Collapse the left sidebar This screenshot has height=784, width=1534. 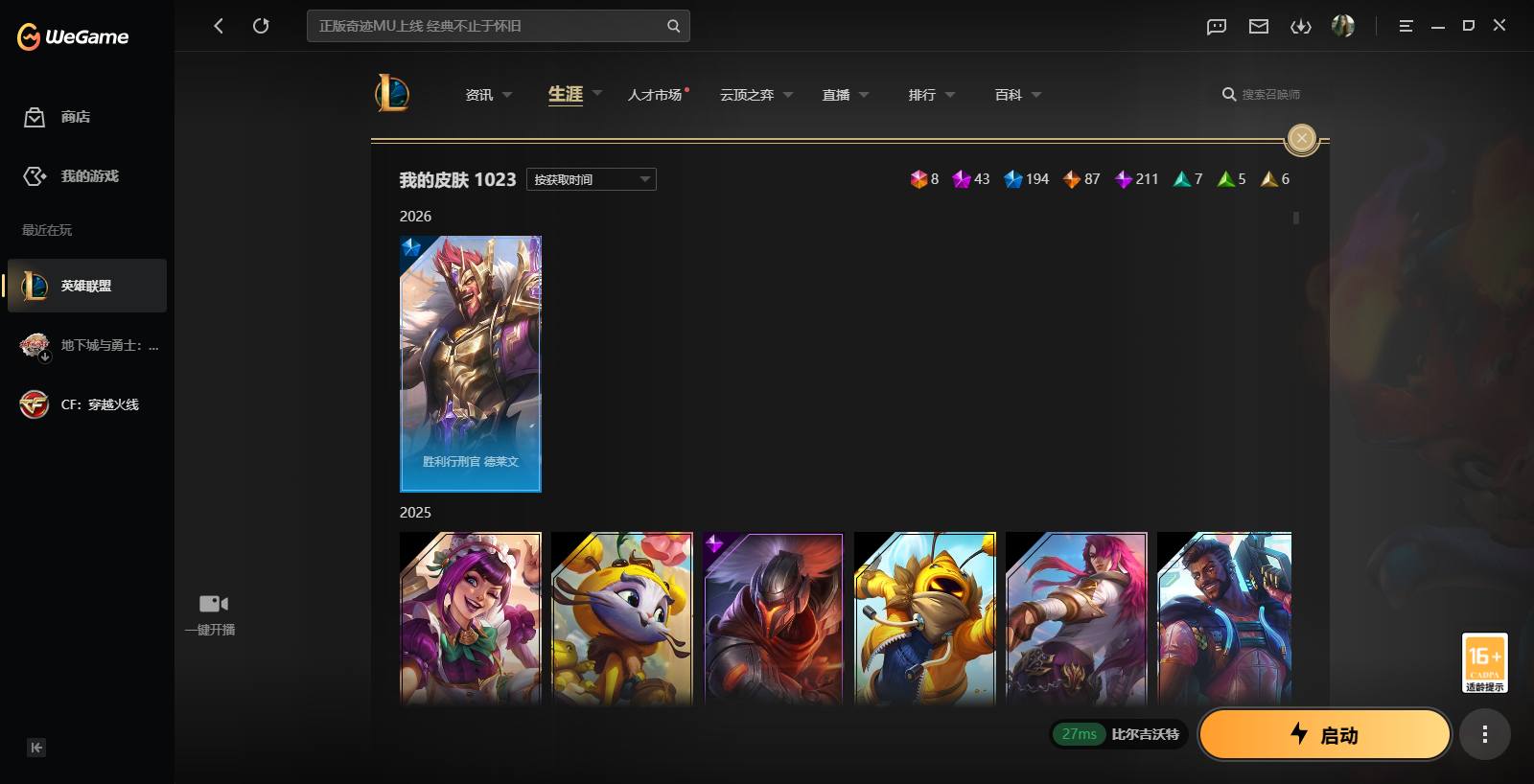point(36,748)
